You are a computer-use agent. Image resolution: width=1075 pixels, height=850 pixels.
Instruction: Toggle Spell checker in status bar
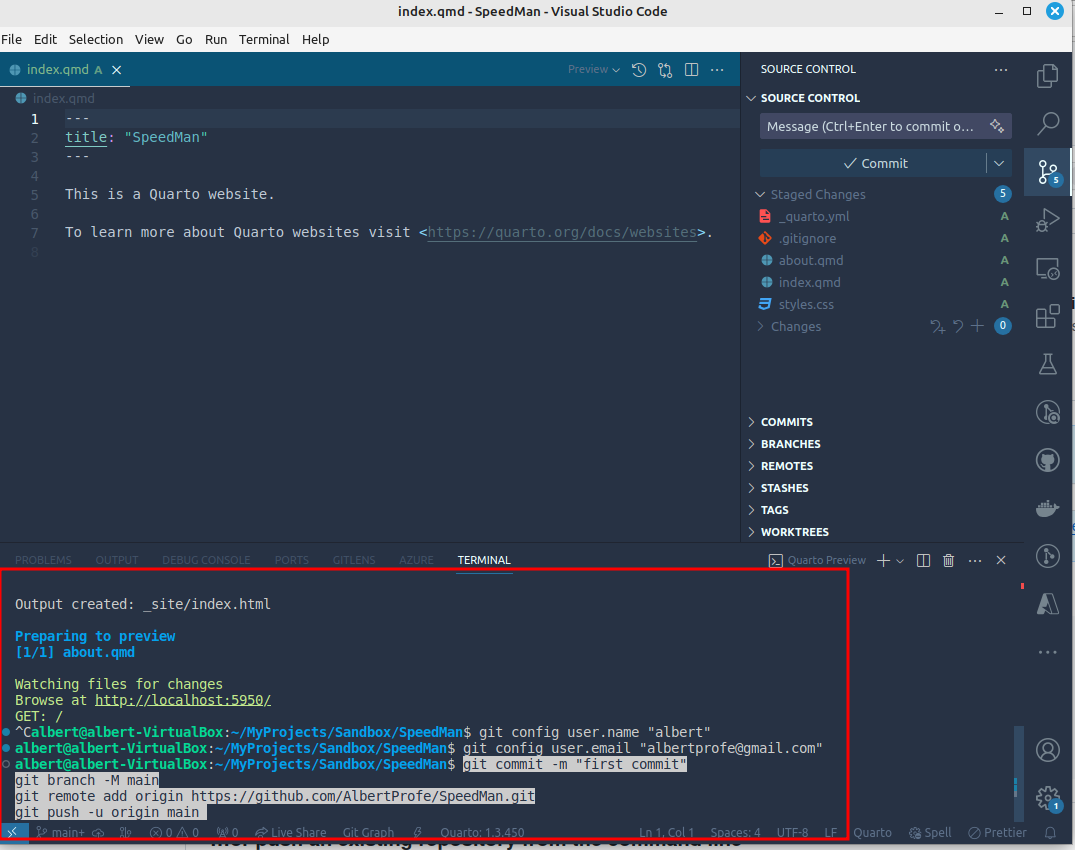pyautogui.click(x=930, y=833)
